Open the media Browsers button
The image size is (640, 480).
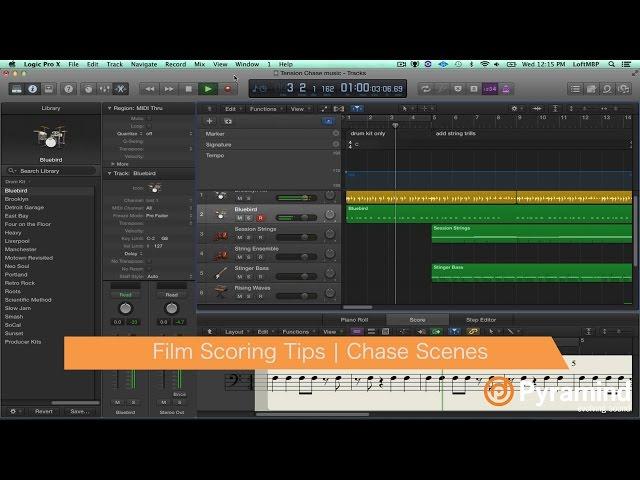(623, 89)
